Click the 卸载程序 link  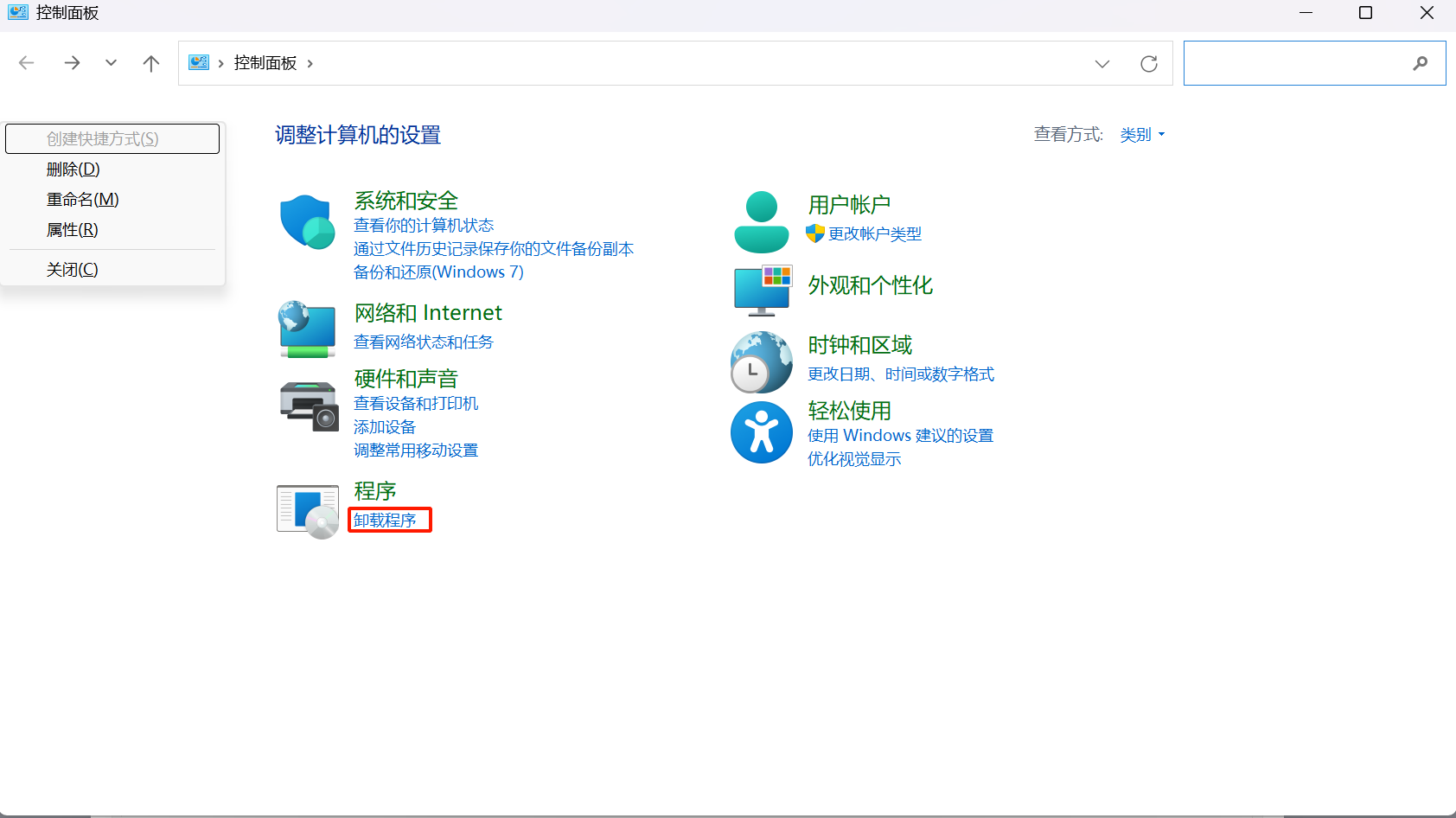385,520
